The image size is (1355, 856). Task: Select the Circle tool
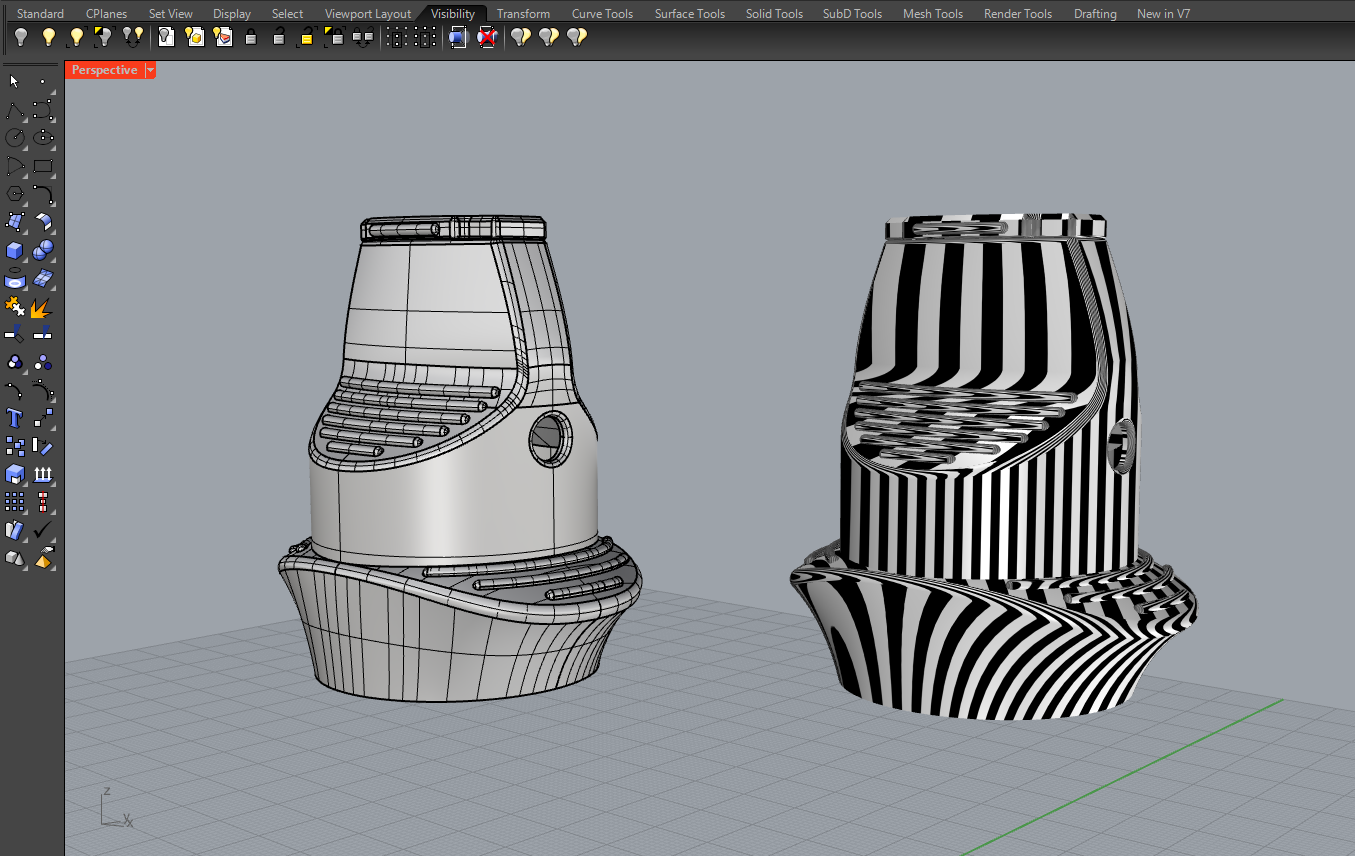[x=15, y=137]
